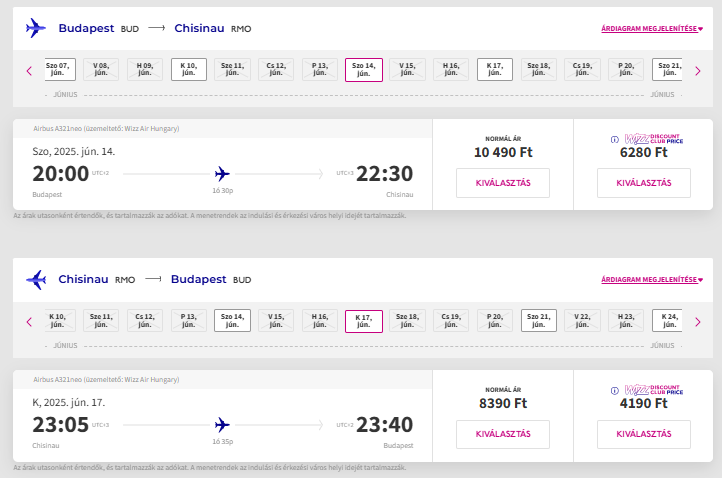Choose the 10 490 Ft normal fare
Viewport: 722px width, 478px height.
coord(503,183)
